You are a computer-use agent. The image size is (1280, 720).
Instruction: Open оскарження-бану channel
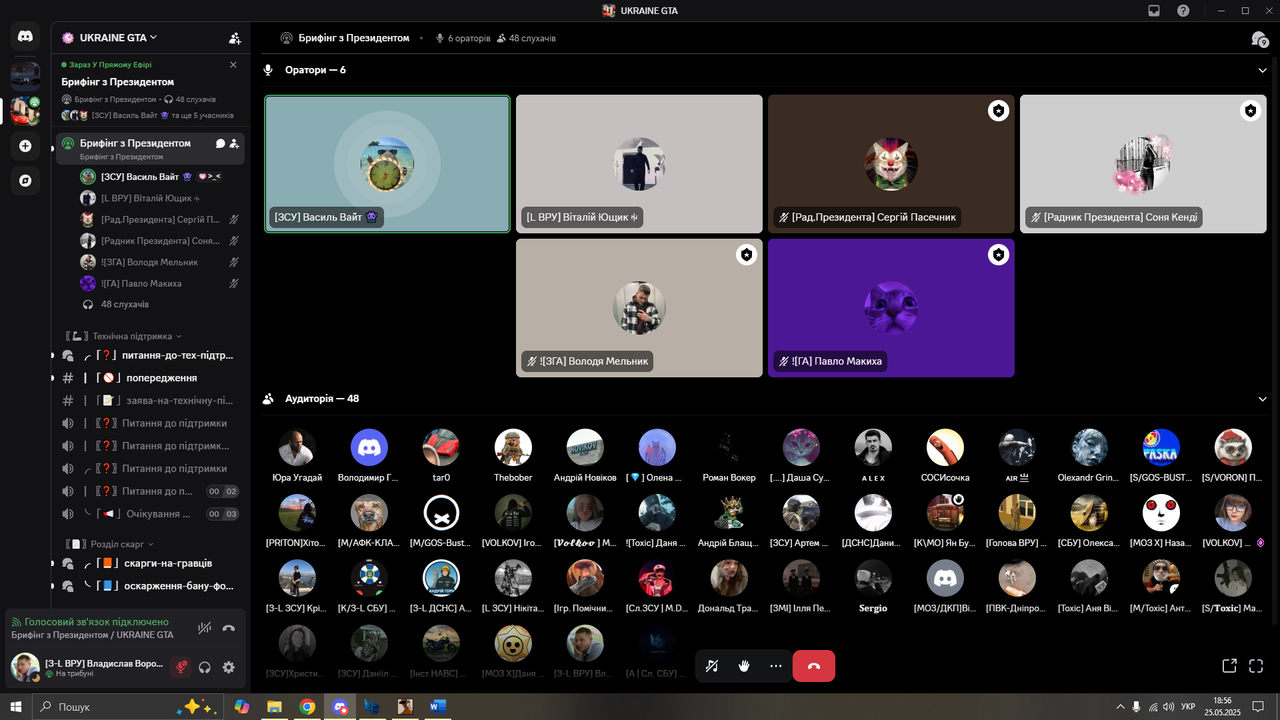149,586
